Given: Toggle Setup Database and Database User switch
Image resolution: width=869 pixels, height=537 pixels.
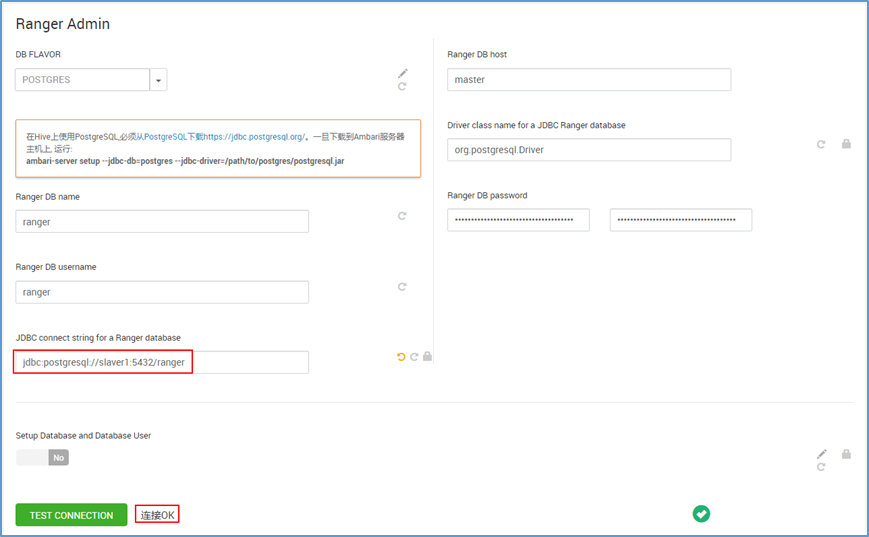Looking at the screenshot, I should pyautogui.click(x=42, y=457).
